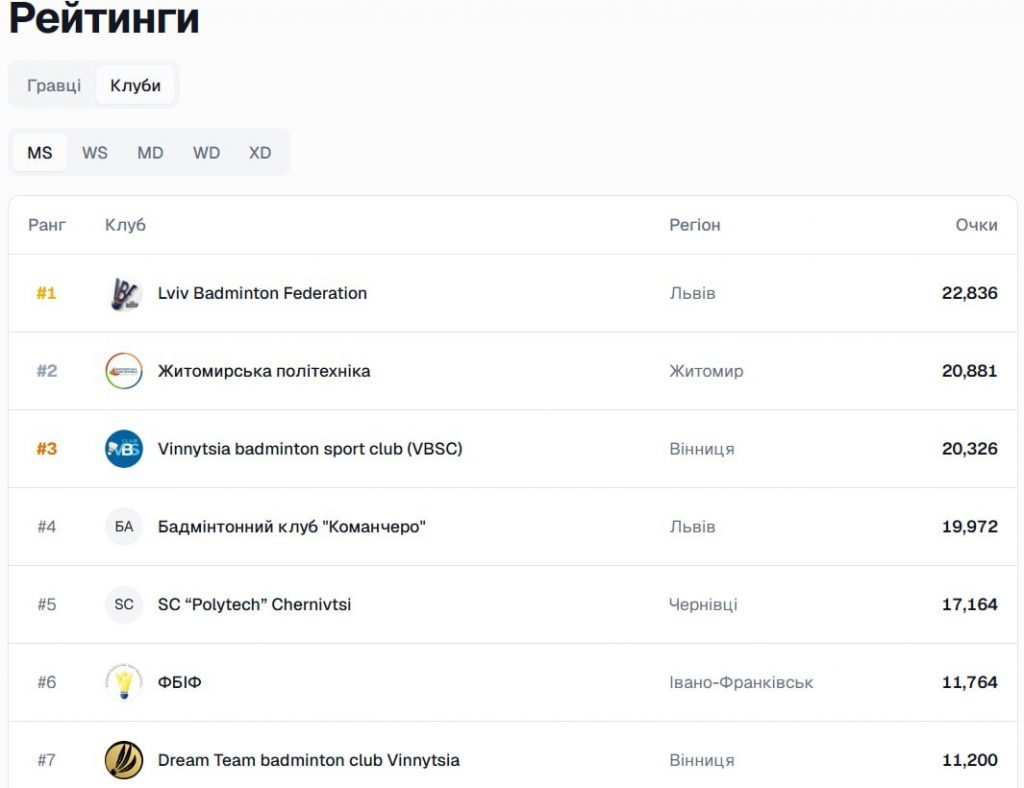The image size is (1024, 788).
Task: Open Lviv Badminton Federation club name
Action: click(x=262, y=294)
